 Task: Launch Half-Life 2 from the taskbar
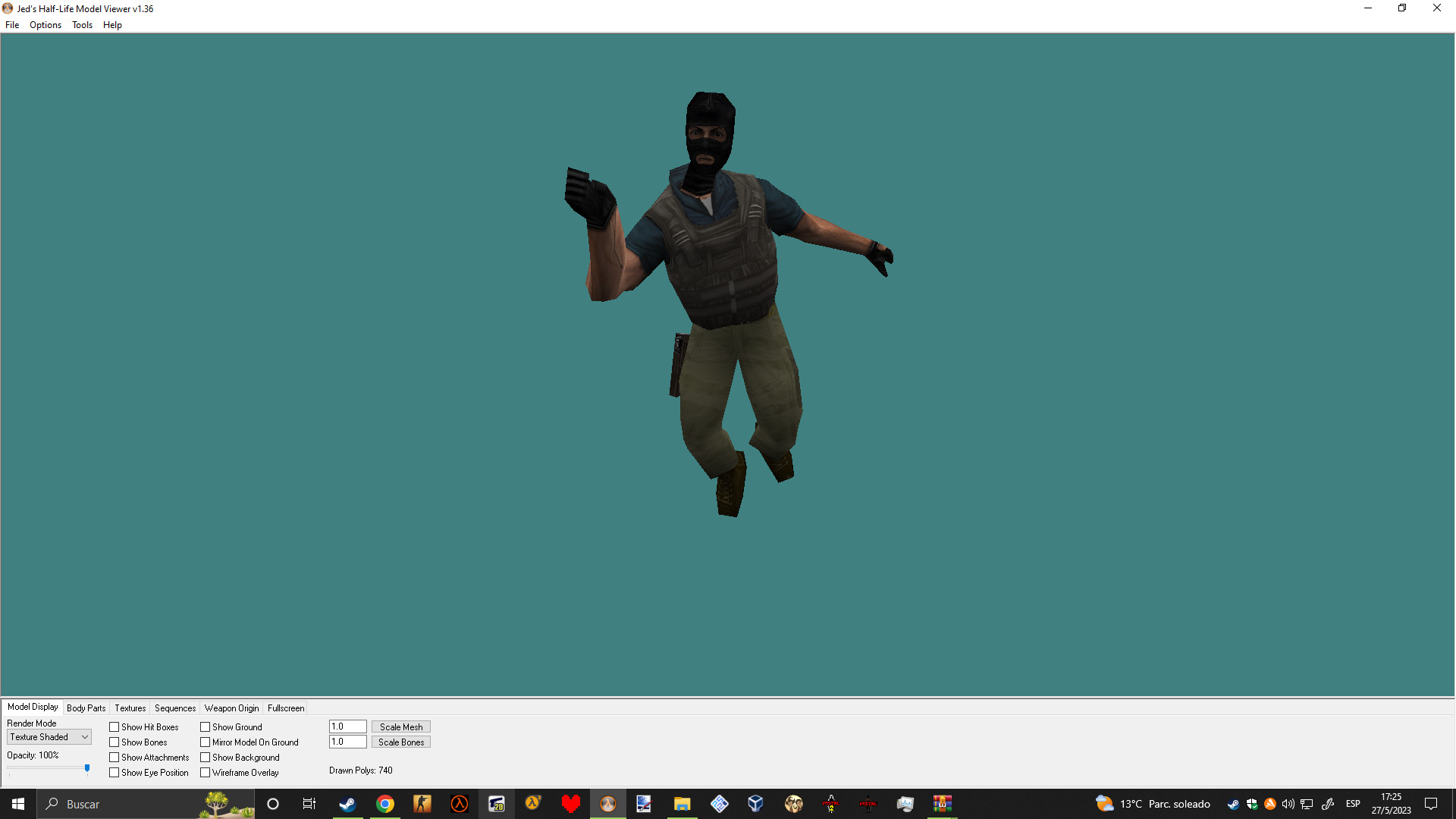(534, 804)
